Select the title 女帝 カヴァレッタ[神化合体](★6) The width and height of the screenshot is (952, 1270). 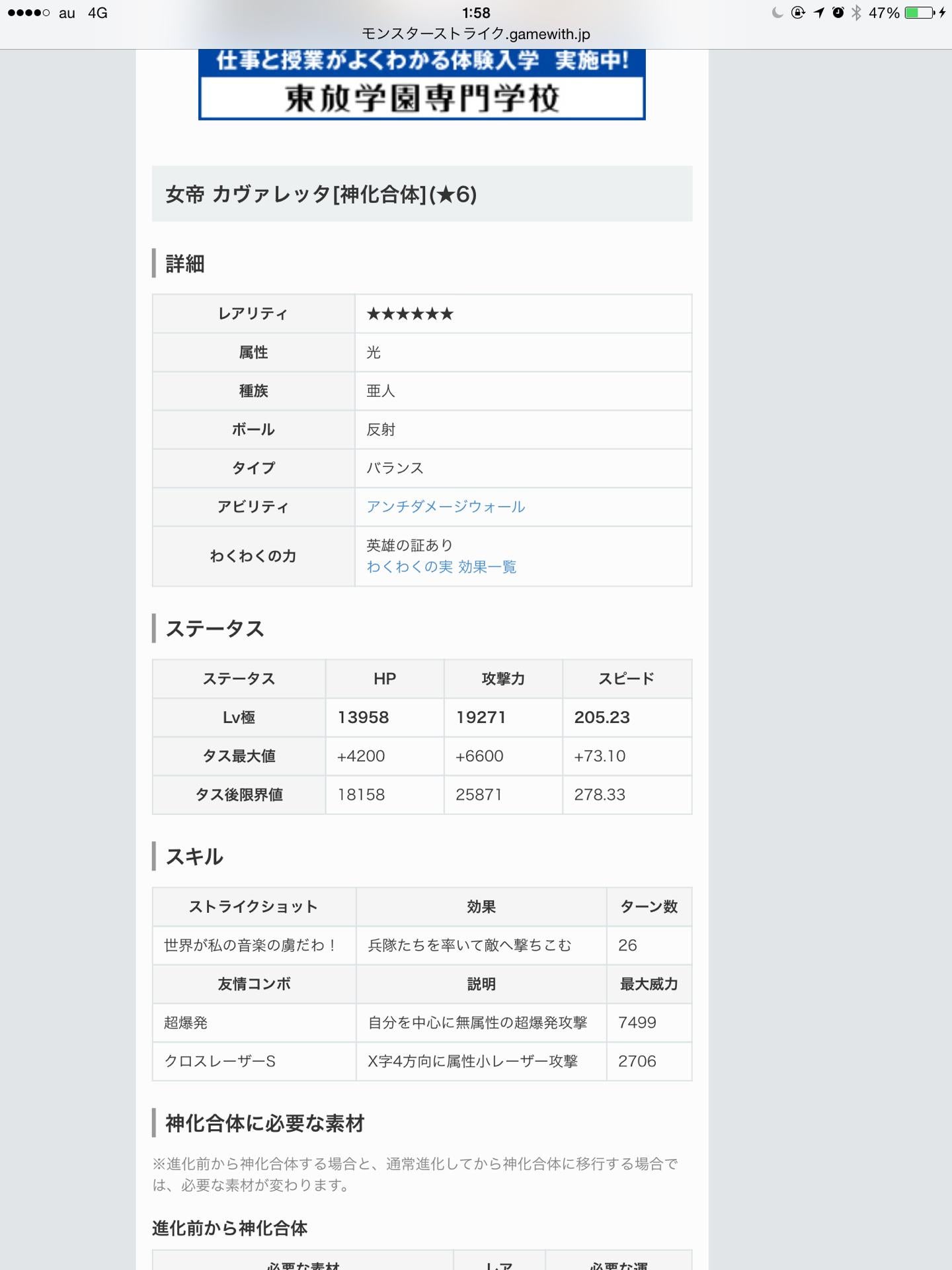click(x=321, y=194)
